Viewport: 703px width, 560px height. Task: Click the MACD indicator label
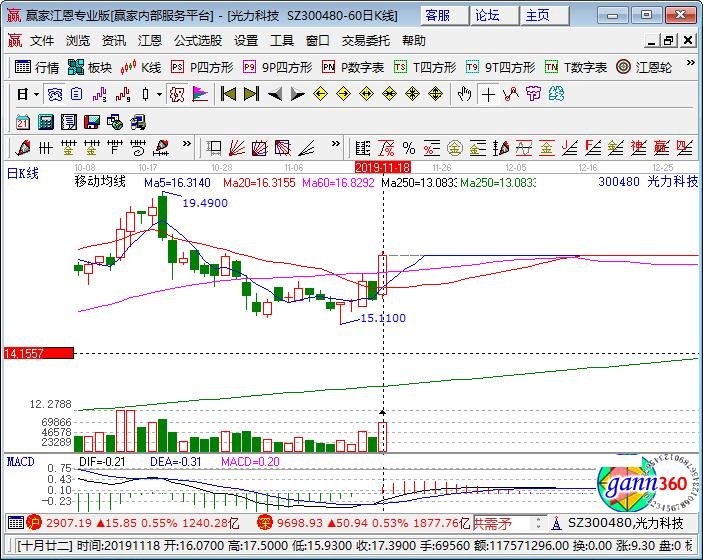pyautogui.click(x=20, y=461)
